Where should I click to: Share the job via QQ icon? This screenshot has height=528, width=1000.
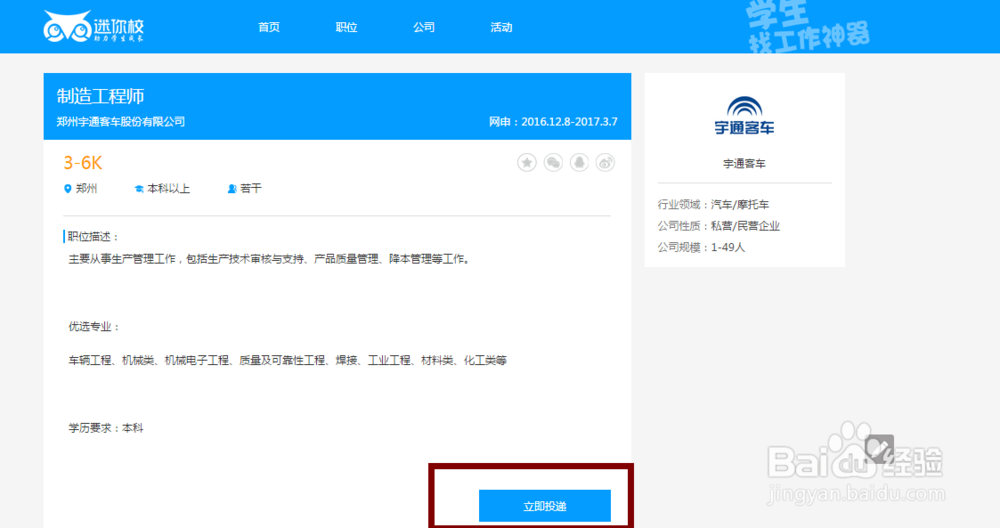579,163
